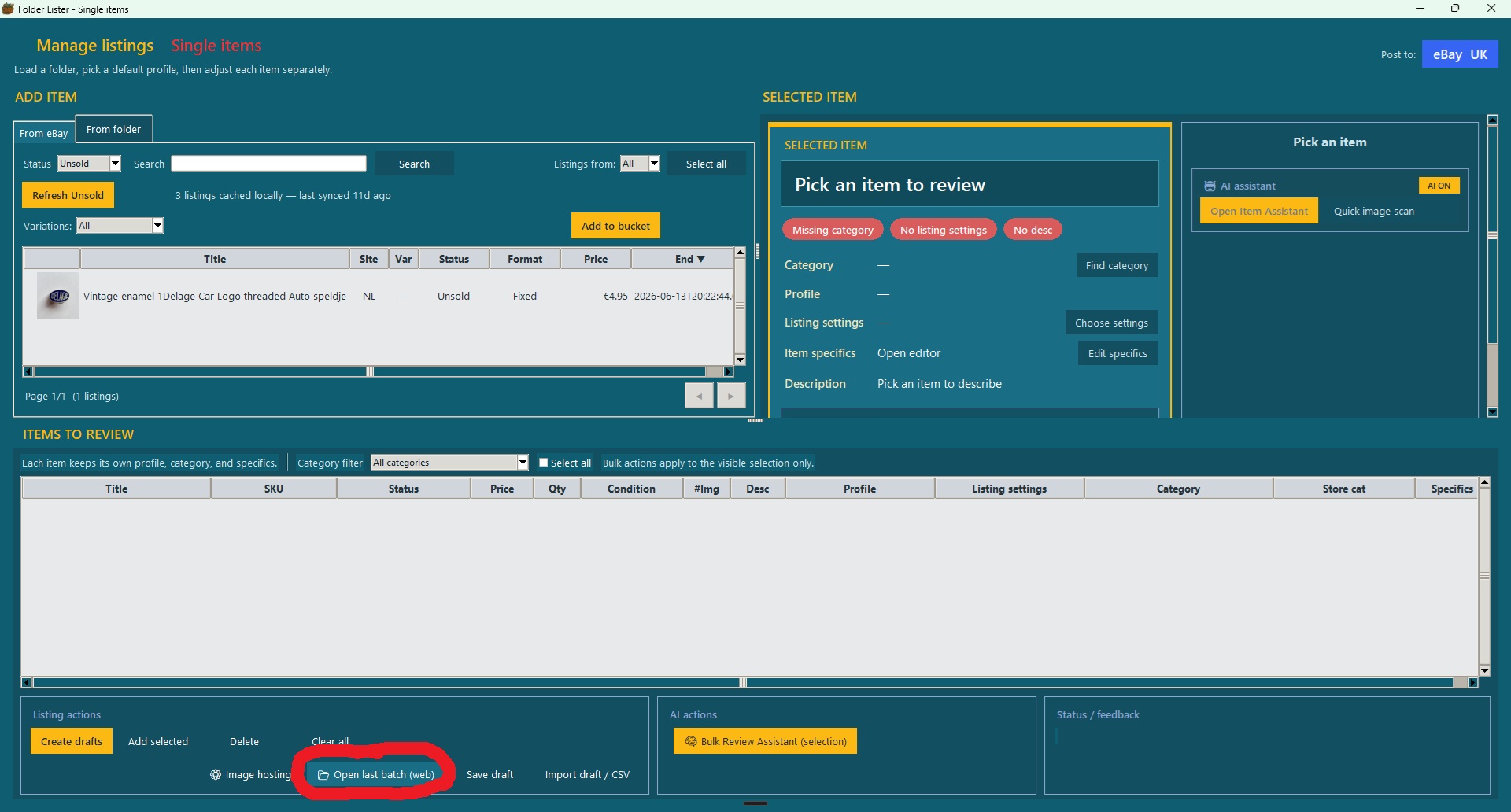The width and height of the screenshot is (1511, 812).
Task: Click the Bulk Review Assistant icon
Action: pos(691,741)
